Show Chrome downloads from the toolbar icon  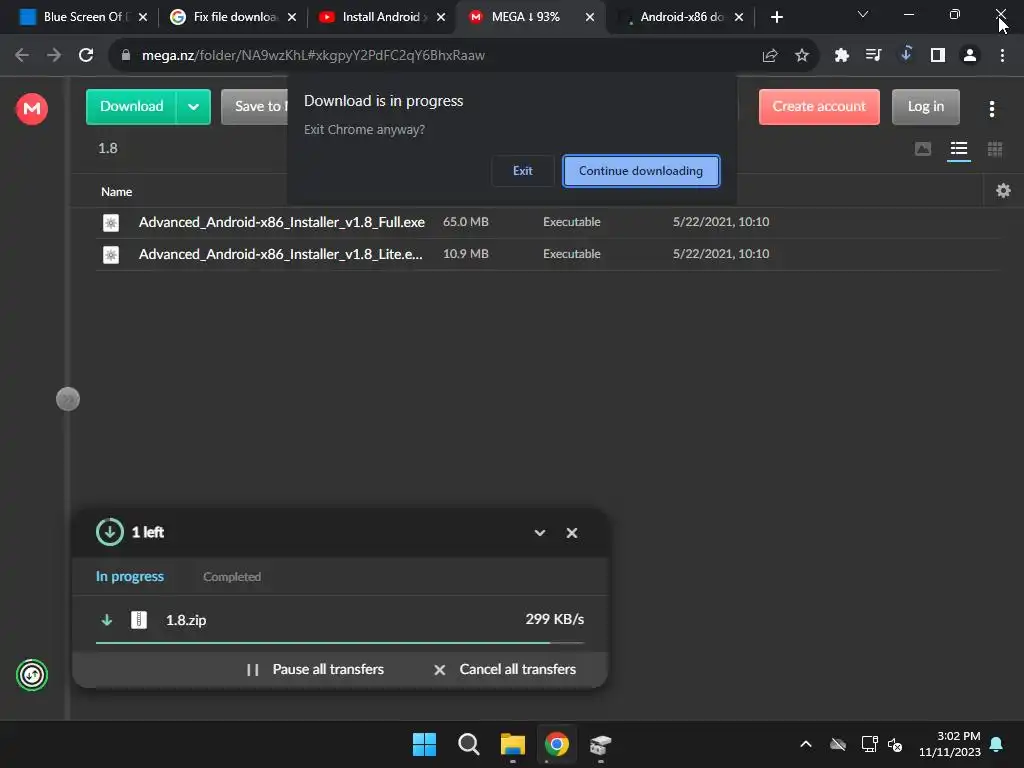click(906, 54)
